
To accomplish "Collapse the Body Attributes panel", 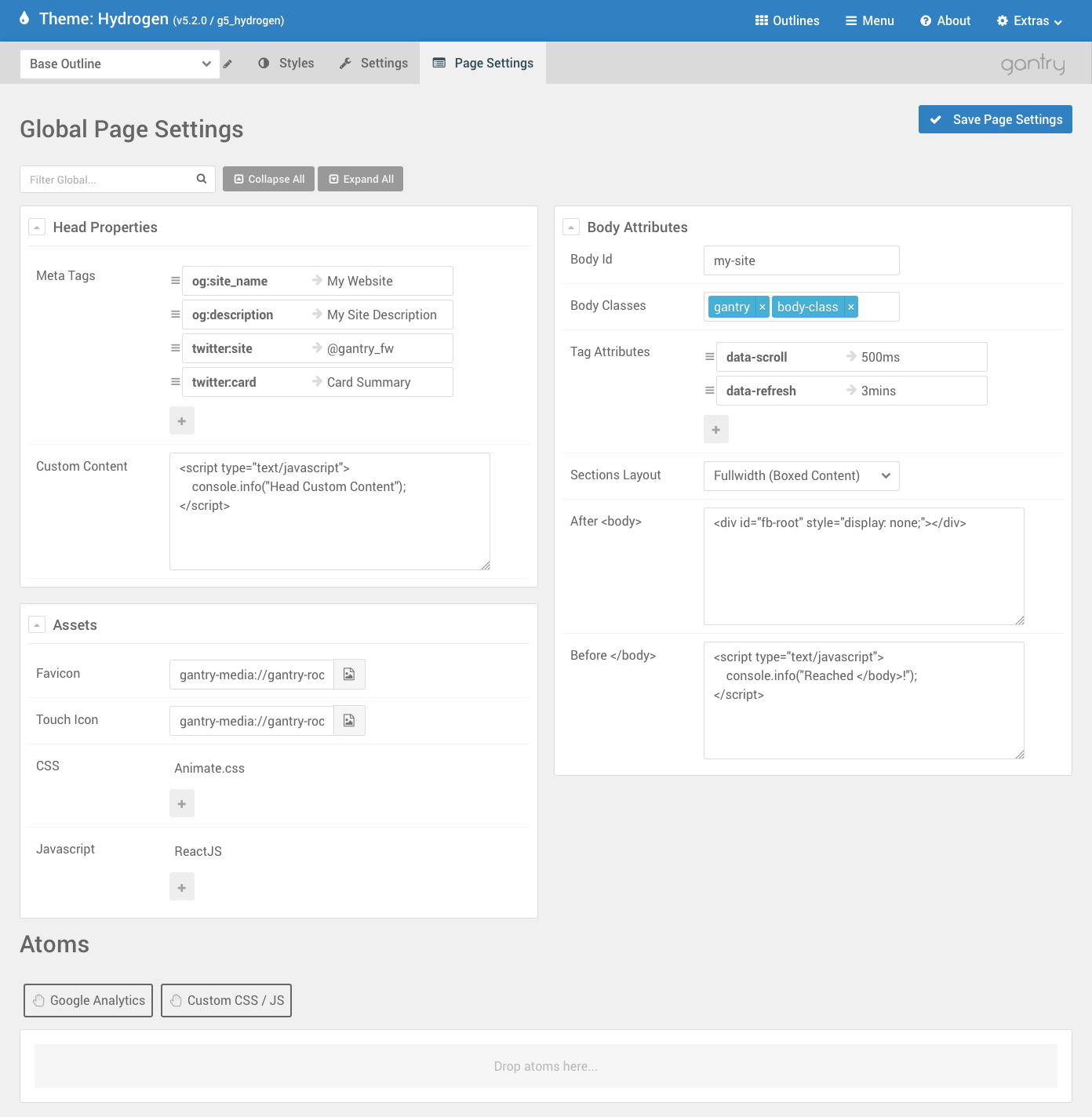I will click(571, 227).
